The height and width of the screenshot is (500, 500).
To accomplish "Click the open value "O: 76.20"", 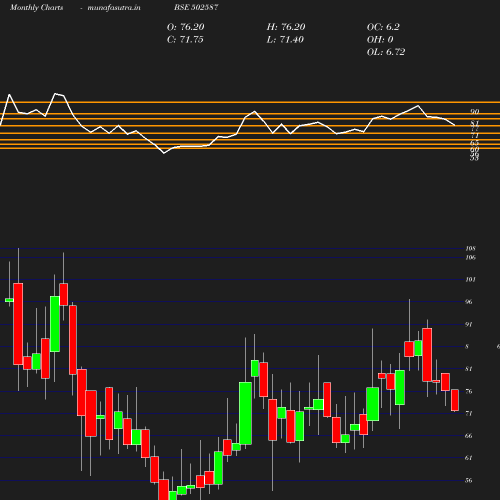I will pyautogui.click(x=185, y=27).
